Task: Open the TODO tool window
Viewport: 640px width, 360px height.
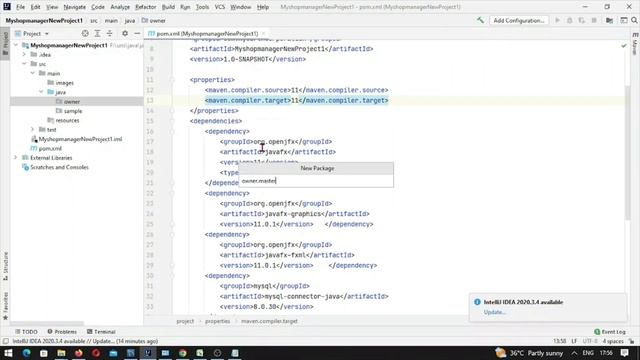Action: (x=26, y=332)
